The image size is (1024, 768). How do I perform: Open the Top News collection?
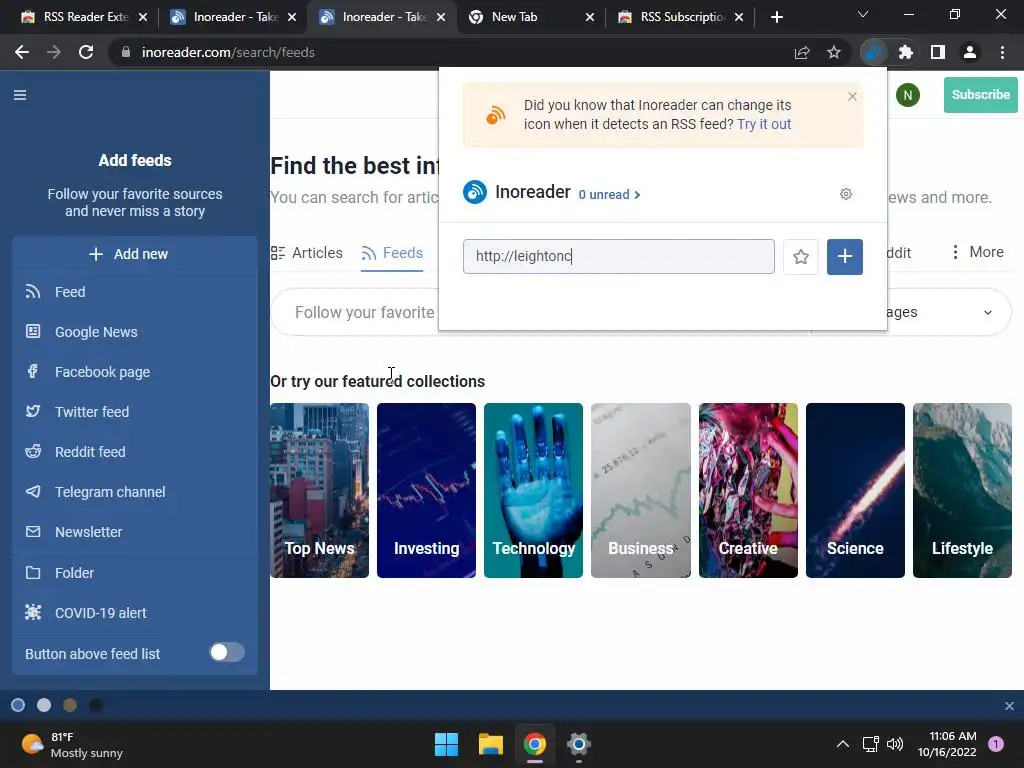click(x=319, y=490)
